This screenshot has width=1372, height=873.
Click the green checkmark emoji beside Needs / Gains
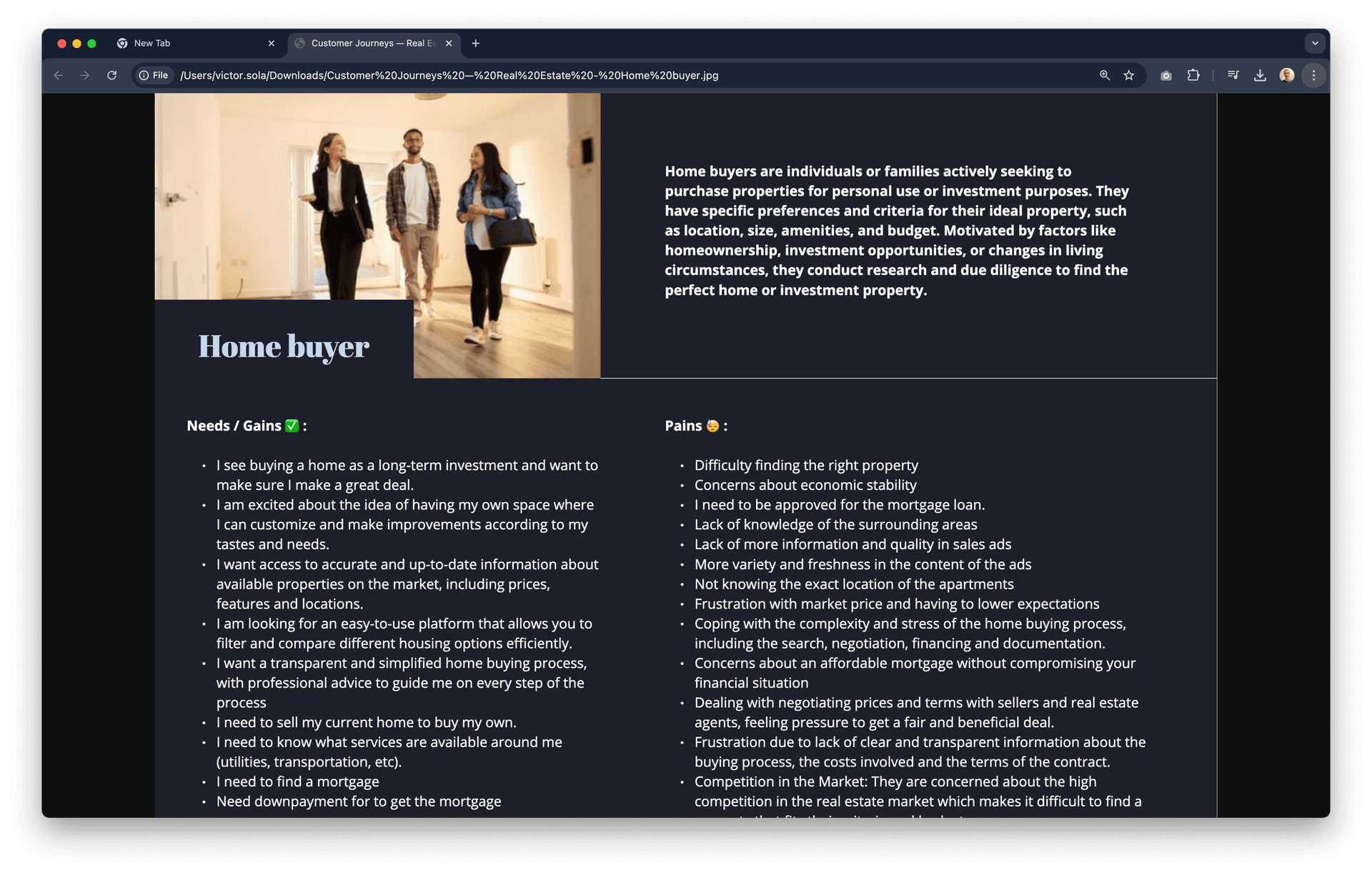point(292,426)
